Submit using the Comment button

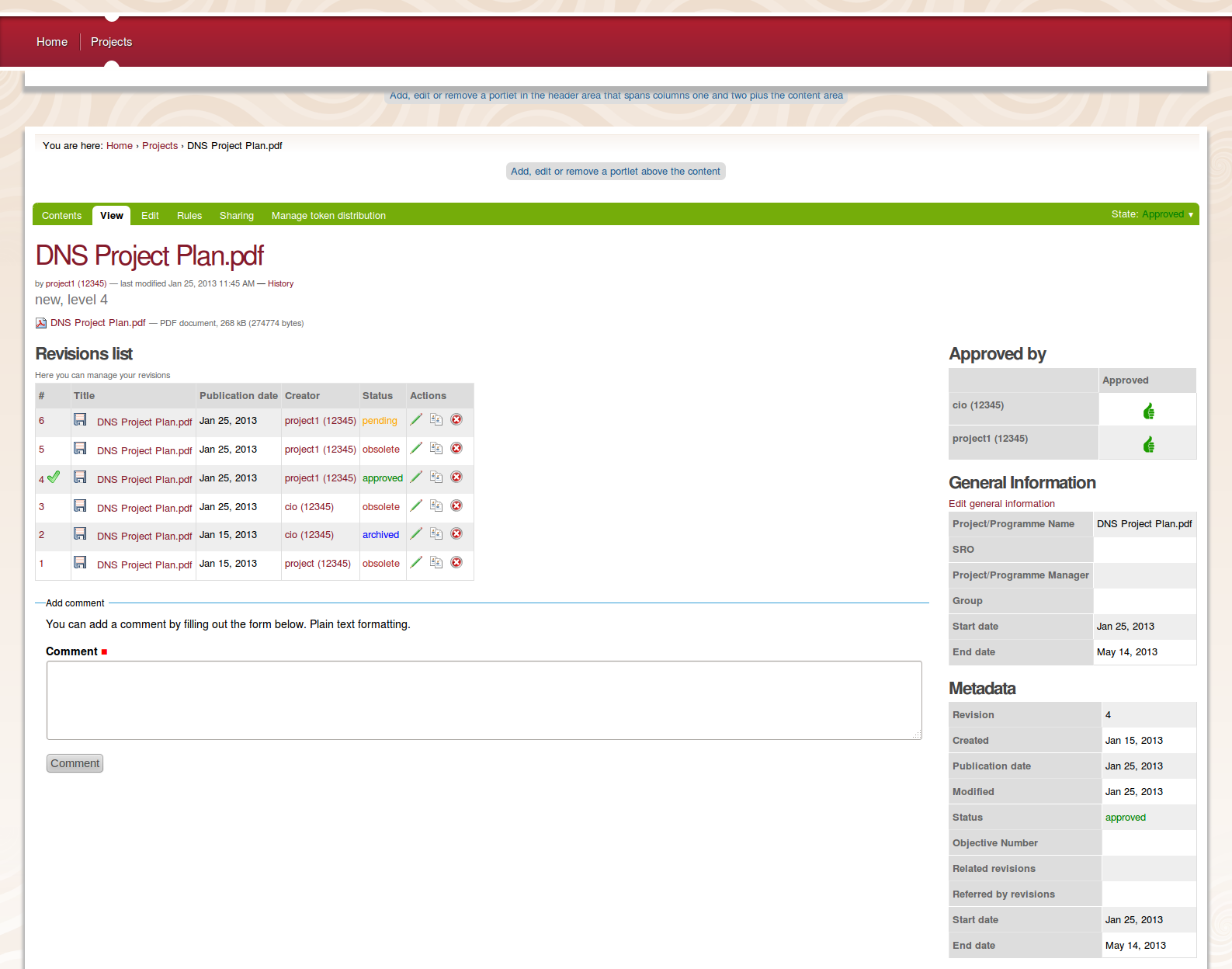click(x=75, y=763)
